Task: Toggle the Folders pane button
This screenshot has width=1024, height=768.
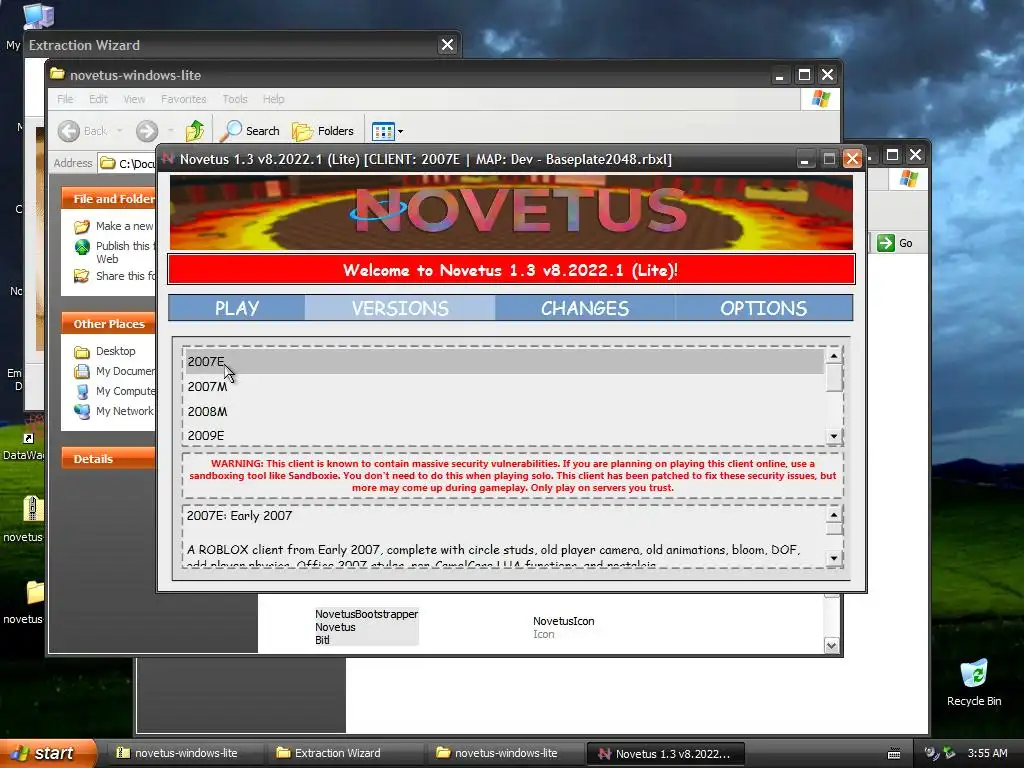Action: tap(323, 131)
